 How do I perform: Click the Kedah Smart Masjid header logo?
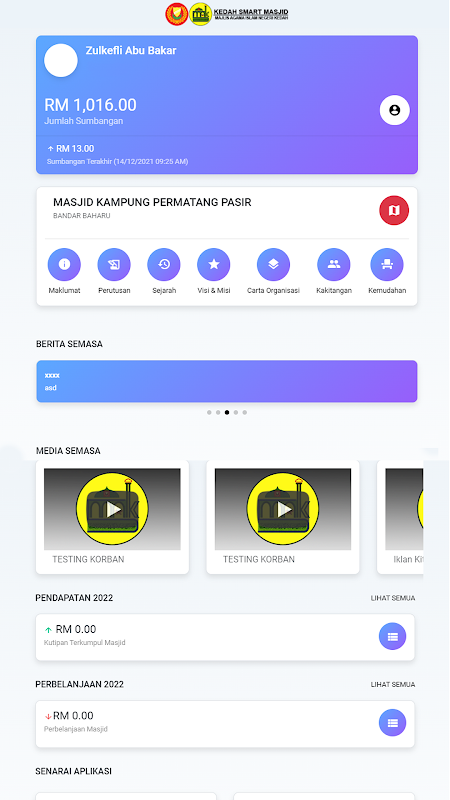point(227,14)
